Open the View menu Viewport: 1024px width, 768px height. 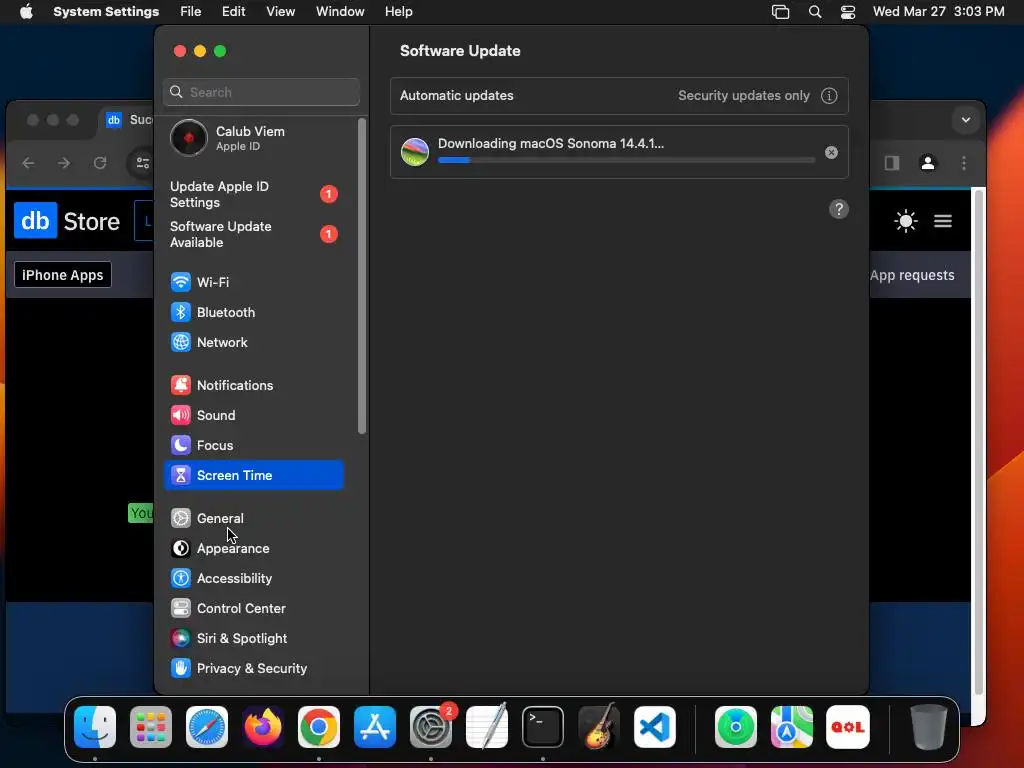(280, 12)
